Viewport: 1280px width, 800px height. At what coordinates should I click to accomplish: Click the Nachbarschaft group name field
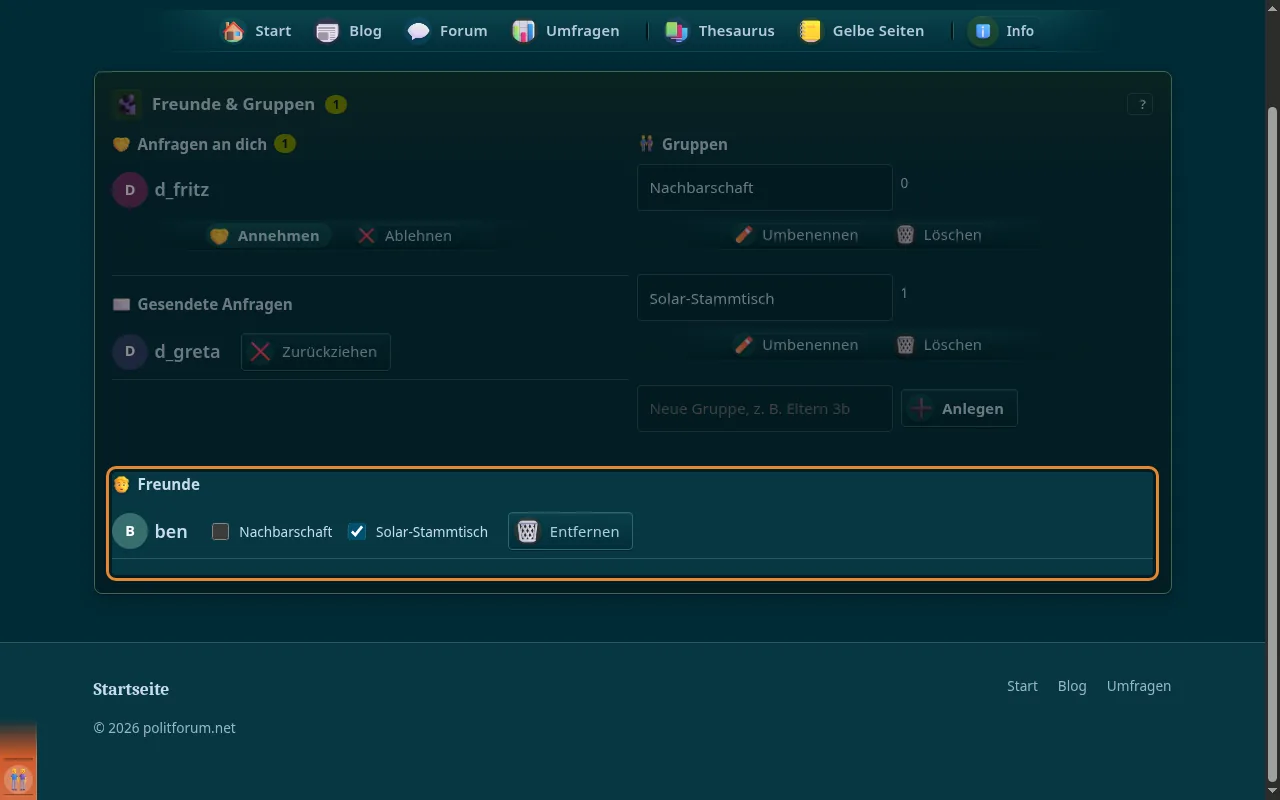click(765, 188)
